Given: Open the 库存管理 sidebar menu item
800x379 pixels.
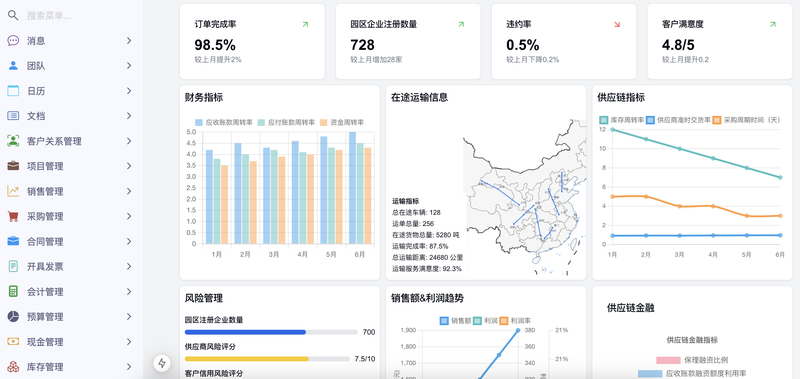Looking at the screenshot, I should coord(70,367).
